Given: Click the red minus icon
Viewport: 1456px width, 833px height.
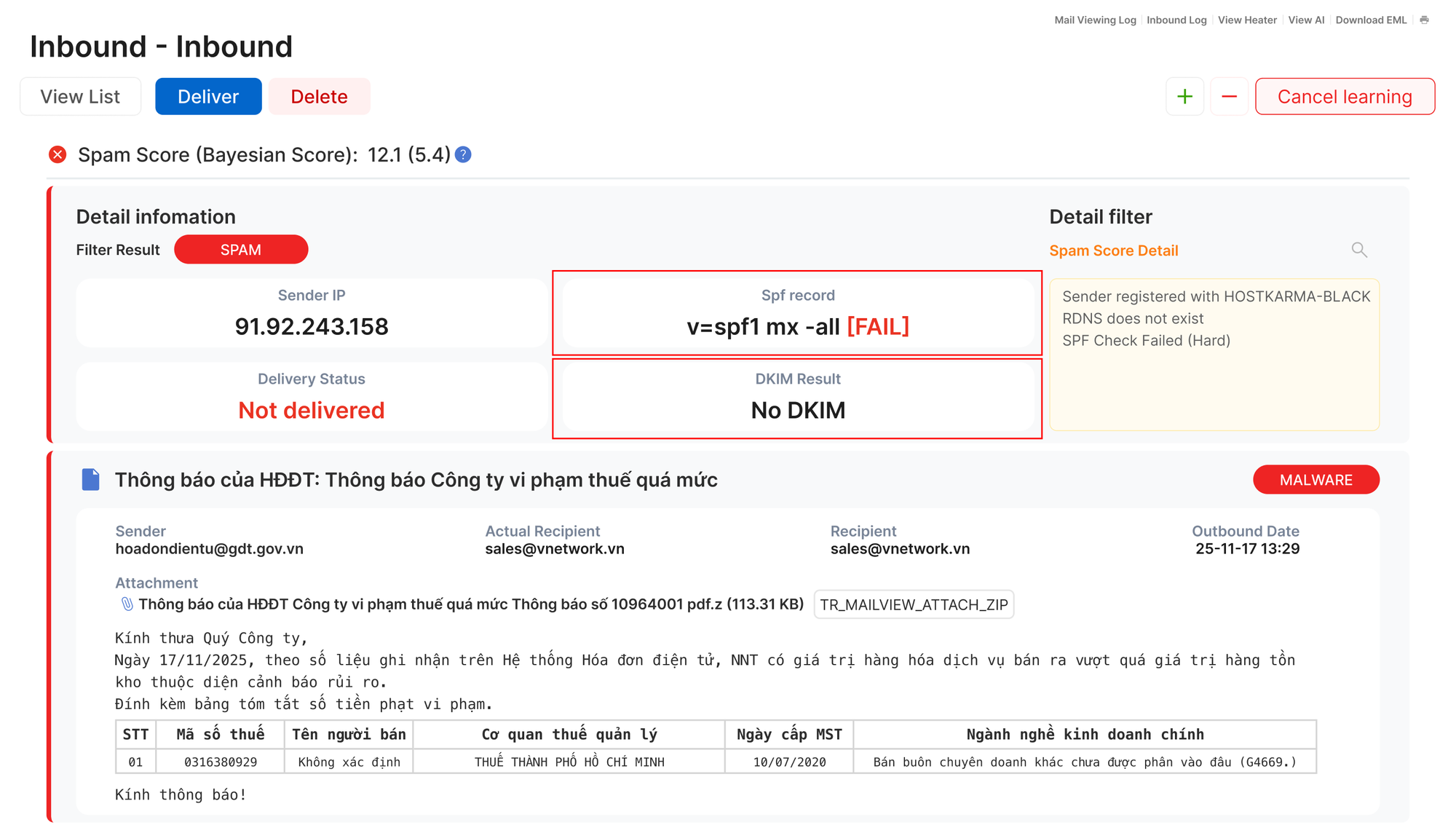Looking at the screenshot, I should point(1230,96).
